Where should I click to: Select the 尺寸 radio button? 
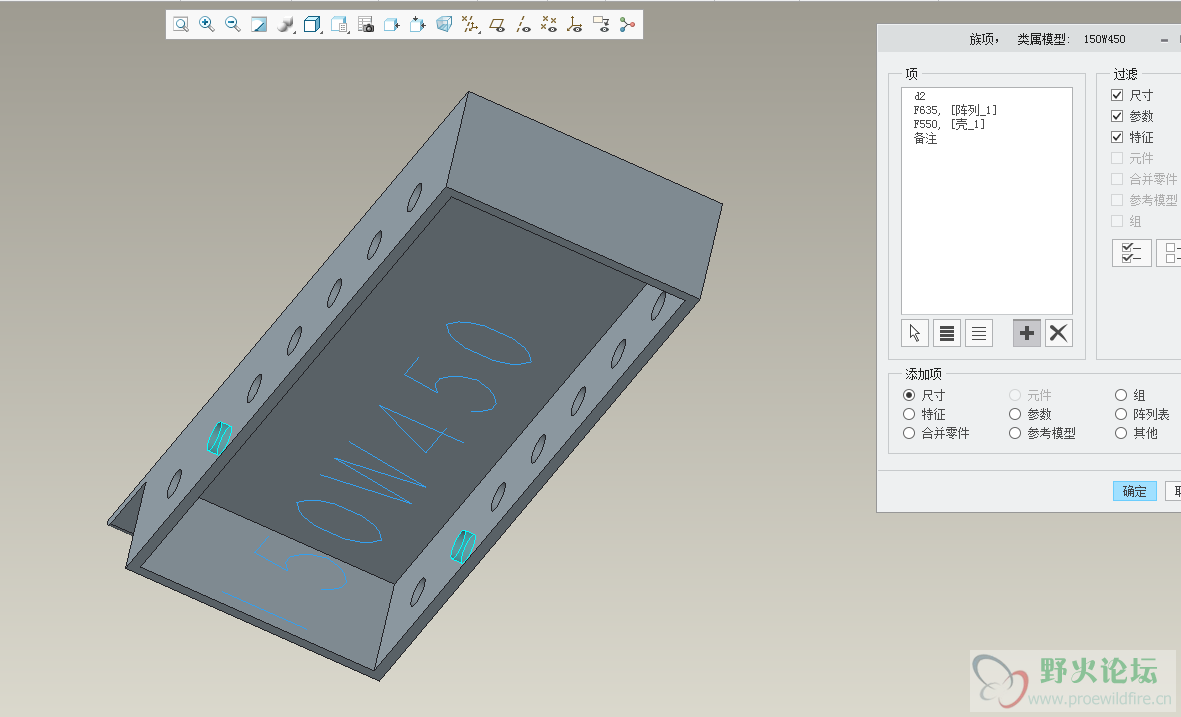tap(909, 395)
